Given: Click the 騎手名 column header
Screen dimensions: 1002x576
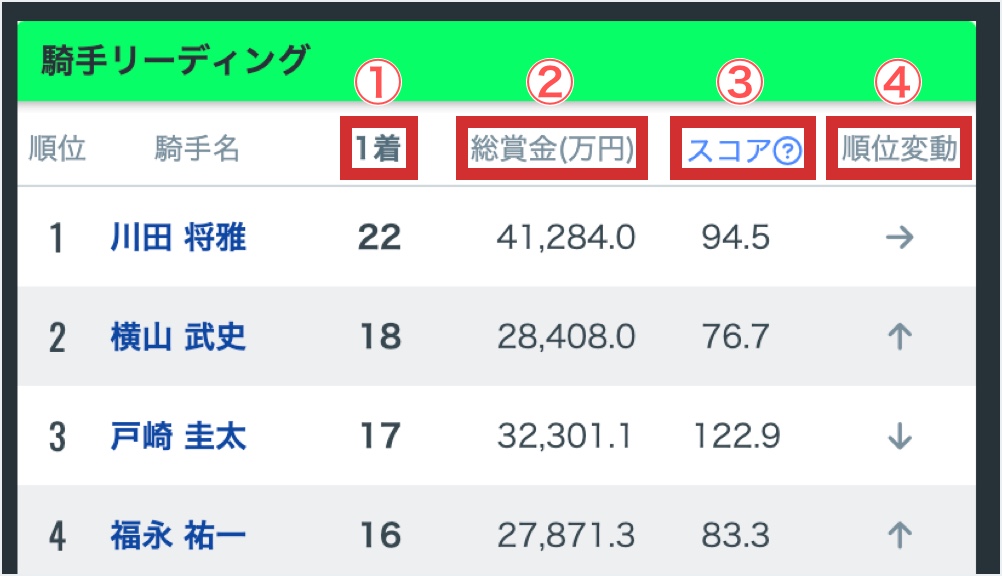Looking at the screenshot, I should [x=197, y=150].
